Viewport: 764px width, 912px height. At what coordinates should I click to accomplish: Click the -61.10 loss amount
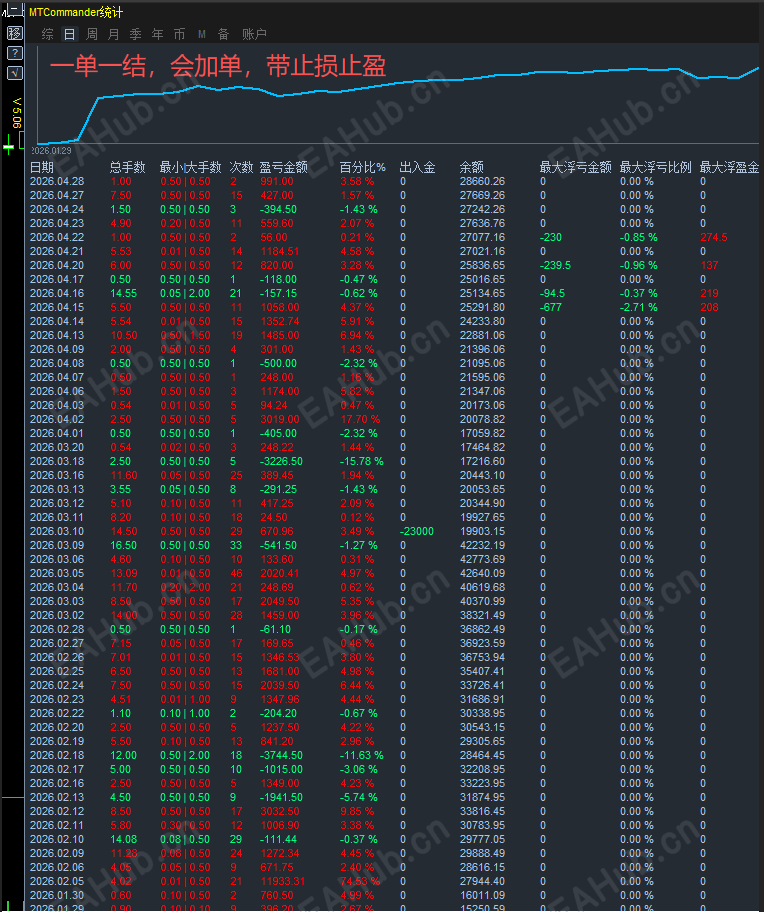click(276, 629)
